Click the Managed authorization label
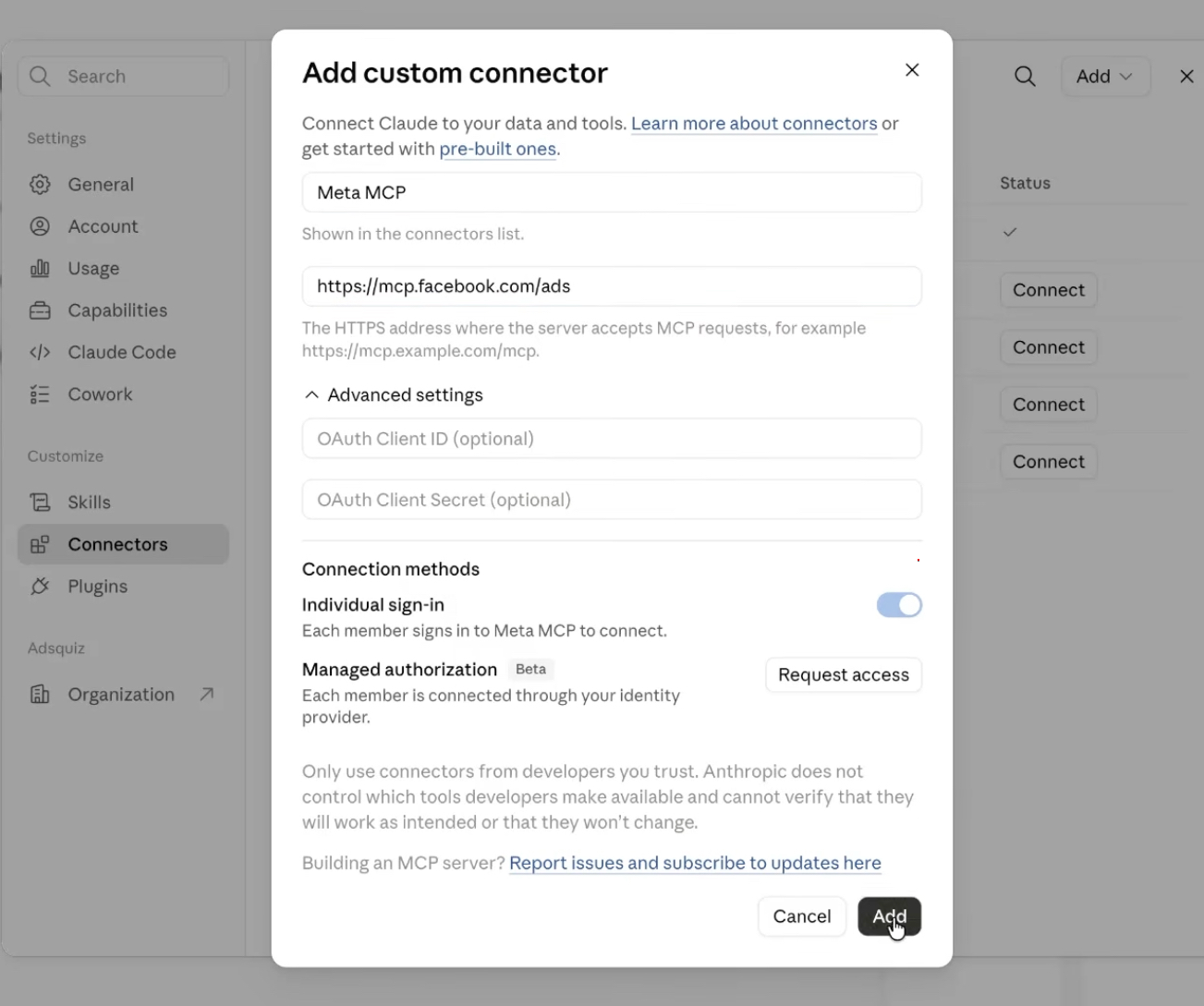Image resolution: width=1204 pixels, height=1006 pixels. pyautogui.click(x=399, y=670)
